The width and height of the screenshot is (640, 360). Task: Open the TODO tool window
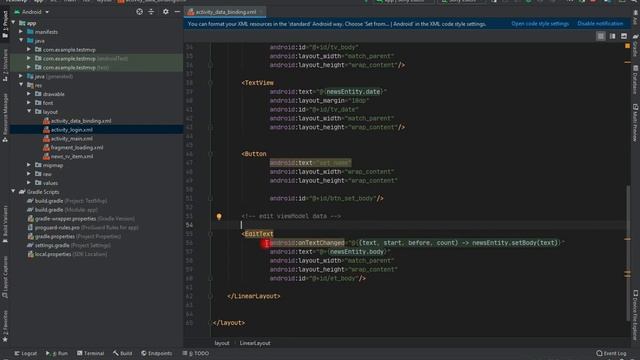click(196, 353)
